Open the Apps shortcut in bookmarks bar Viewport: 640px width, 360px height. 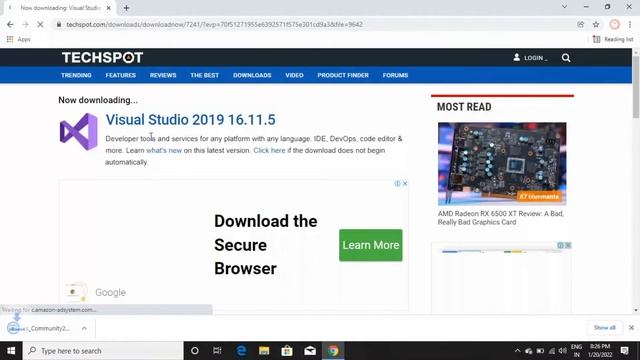19,40
